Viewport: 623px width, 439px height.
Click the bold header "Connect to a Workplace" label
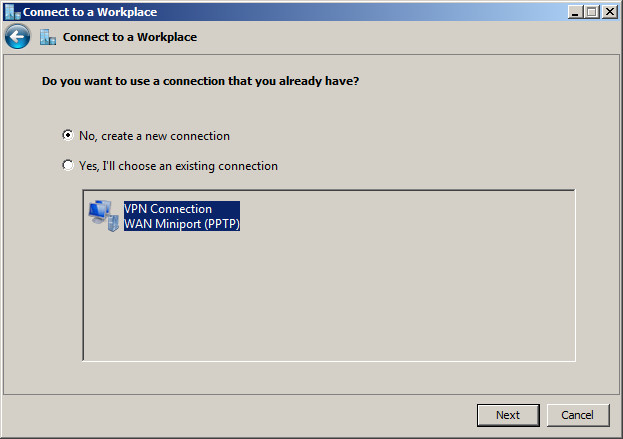click(x=130, y=37)
